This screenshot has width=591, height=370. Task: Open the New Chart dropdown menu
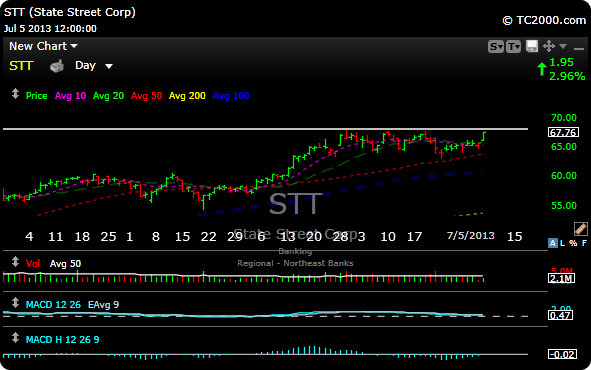coord(43,46)
